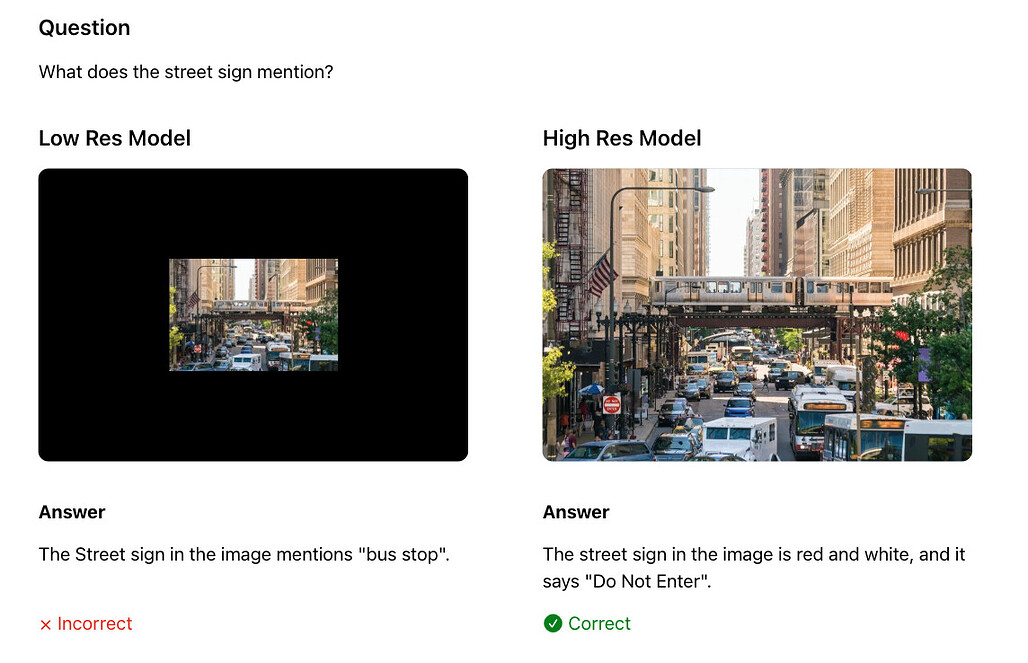The width and height of the screenshot is (1028, 663).
Task: Click the Answer label under Low Res Model
Action: [x=72, y=512]
